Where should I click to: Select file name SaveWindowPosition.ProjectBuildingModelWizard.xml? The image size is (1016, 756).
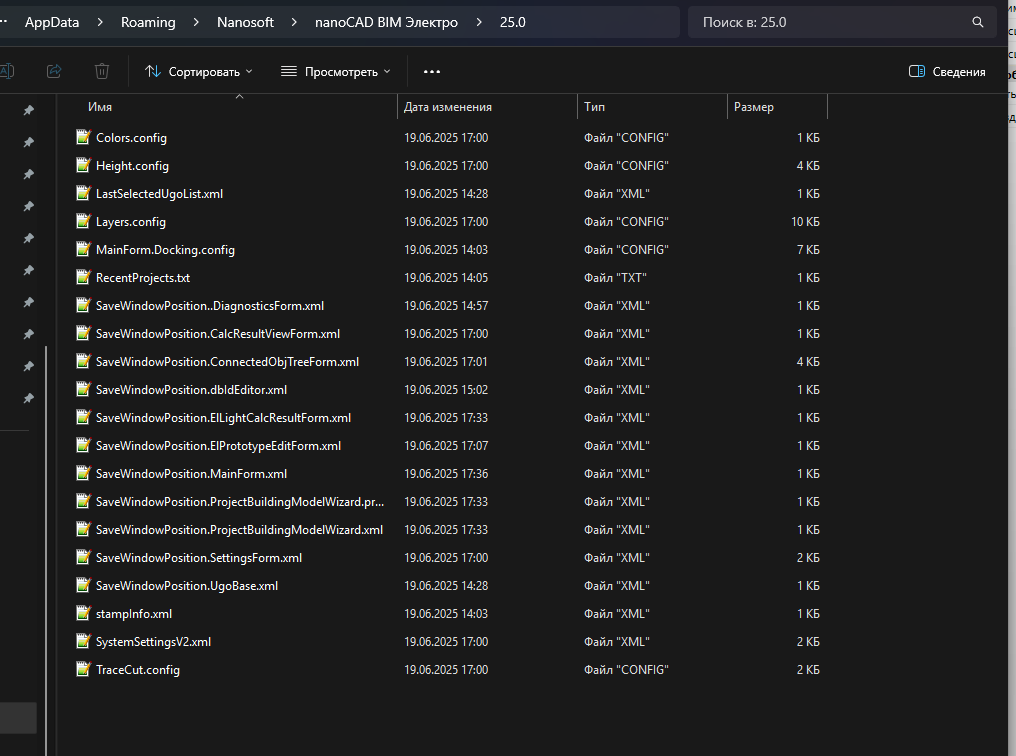tap(239, 530)
